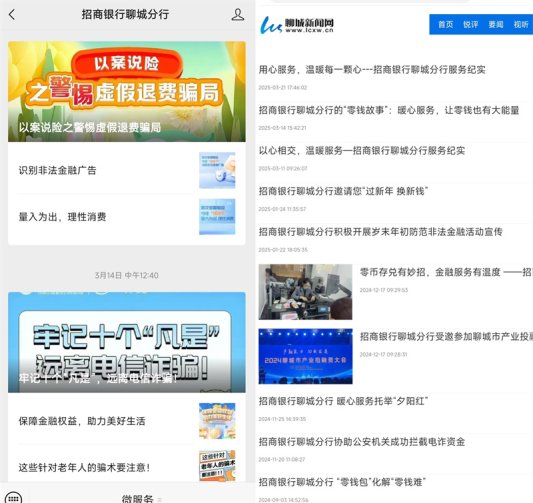
Task: Open news 积极开展岁末年初防范非法金融活动宣传
Action: click(x=380, y=232)
